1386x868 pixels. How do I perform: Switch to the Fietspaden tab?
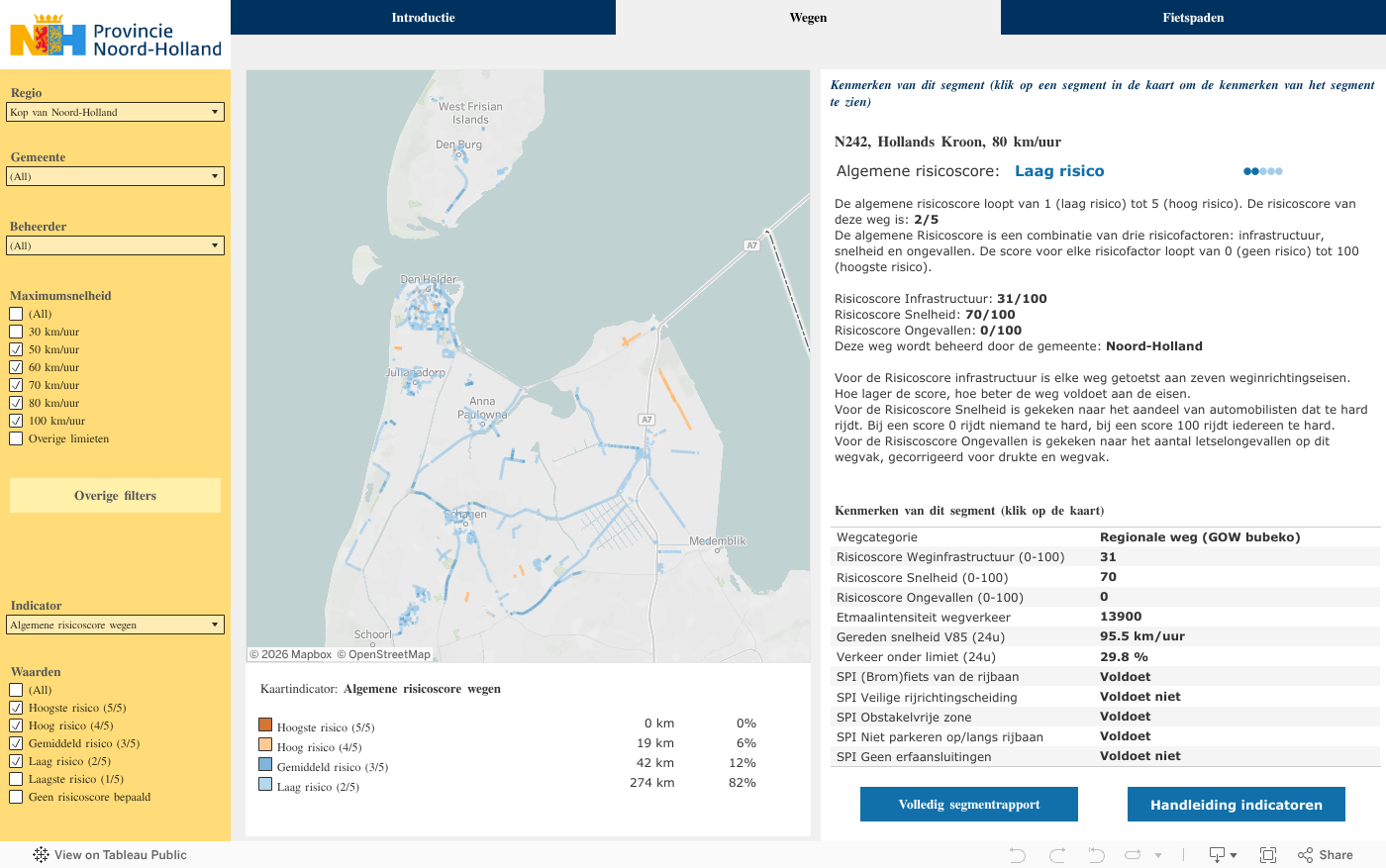(1193, 18)
